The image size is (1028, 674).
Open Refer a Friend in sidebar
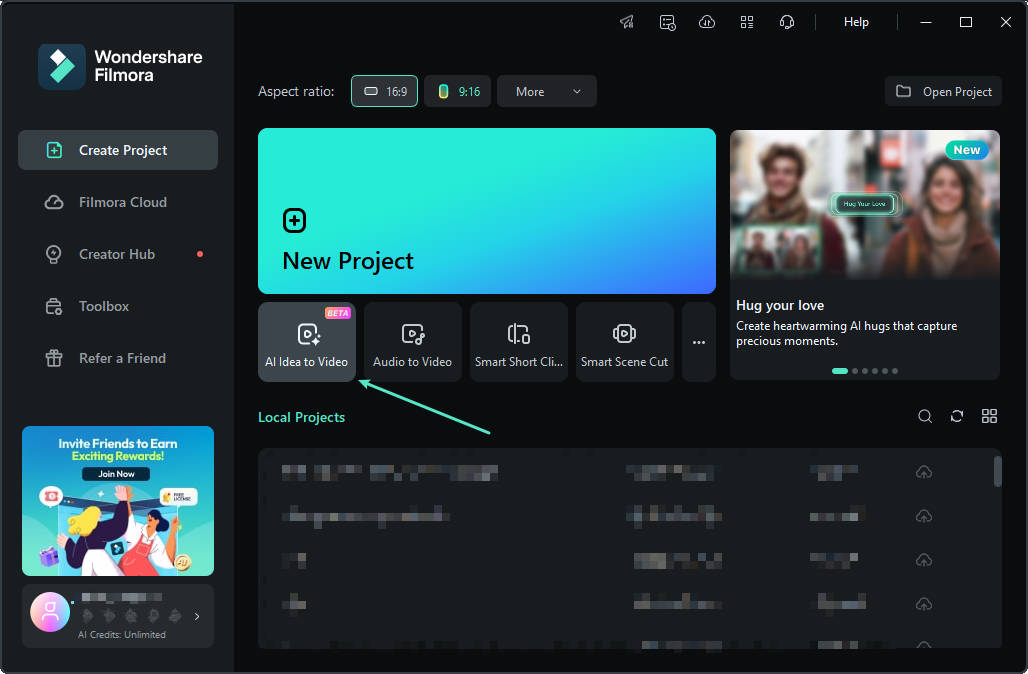[x=118, y=358]
